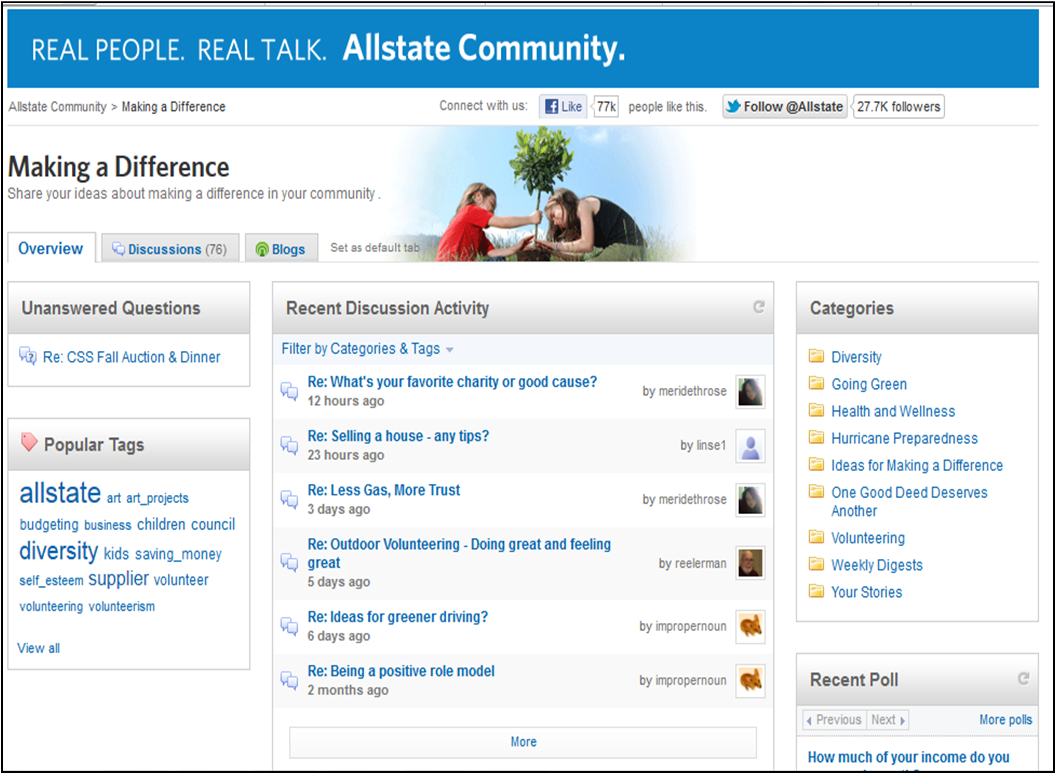Click Going Green folder icon

click(x=816, y=383)
